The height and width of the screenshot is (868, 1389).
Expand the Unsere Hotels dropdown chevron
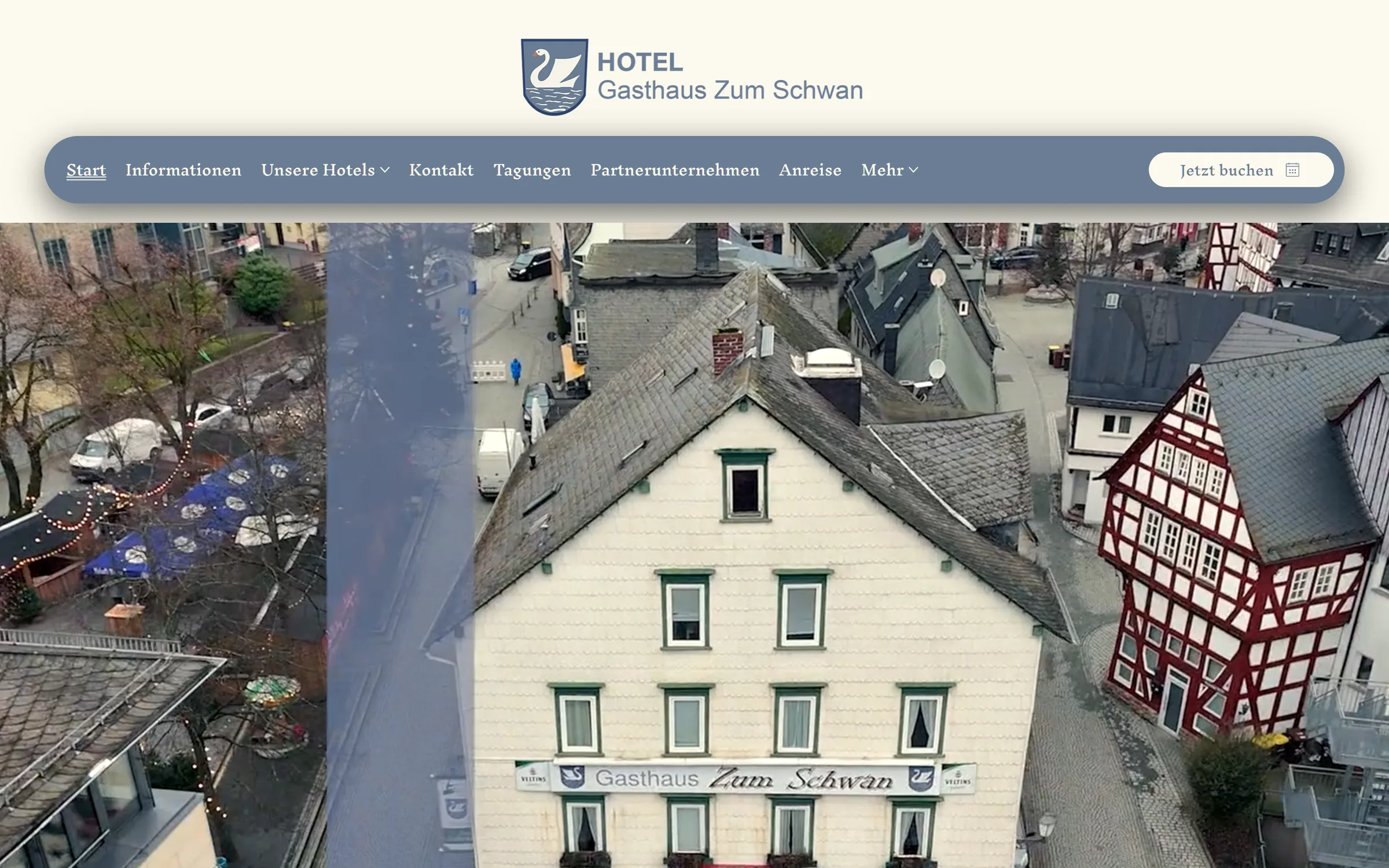click(385, 170)
